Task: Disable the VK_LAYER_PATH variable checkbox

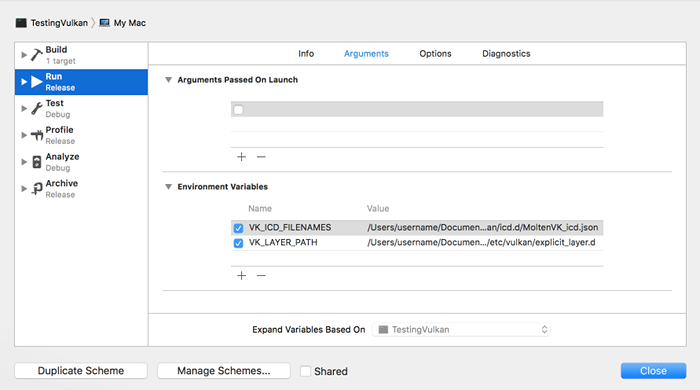Action: (x=238, y=243)
